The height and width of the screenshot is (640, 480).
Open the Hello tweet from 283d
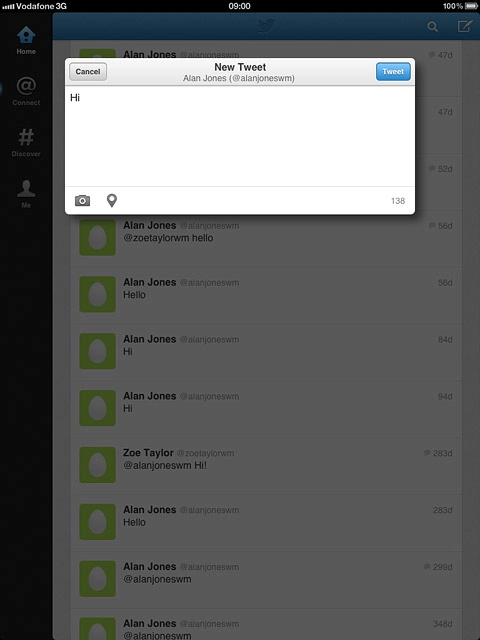[x=266, y=523]
